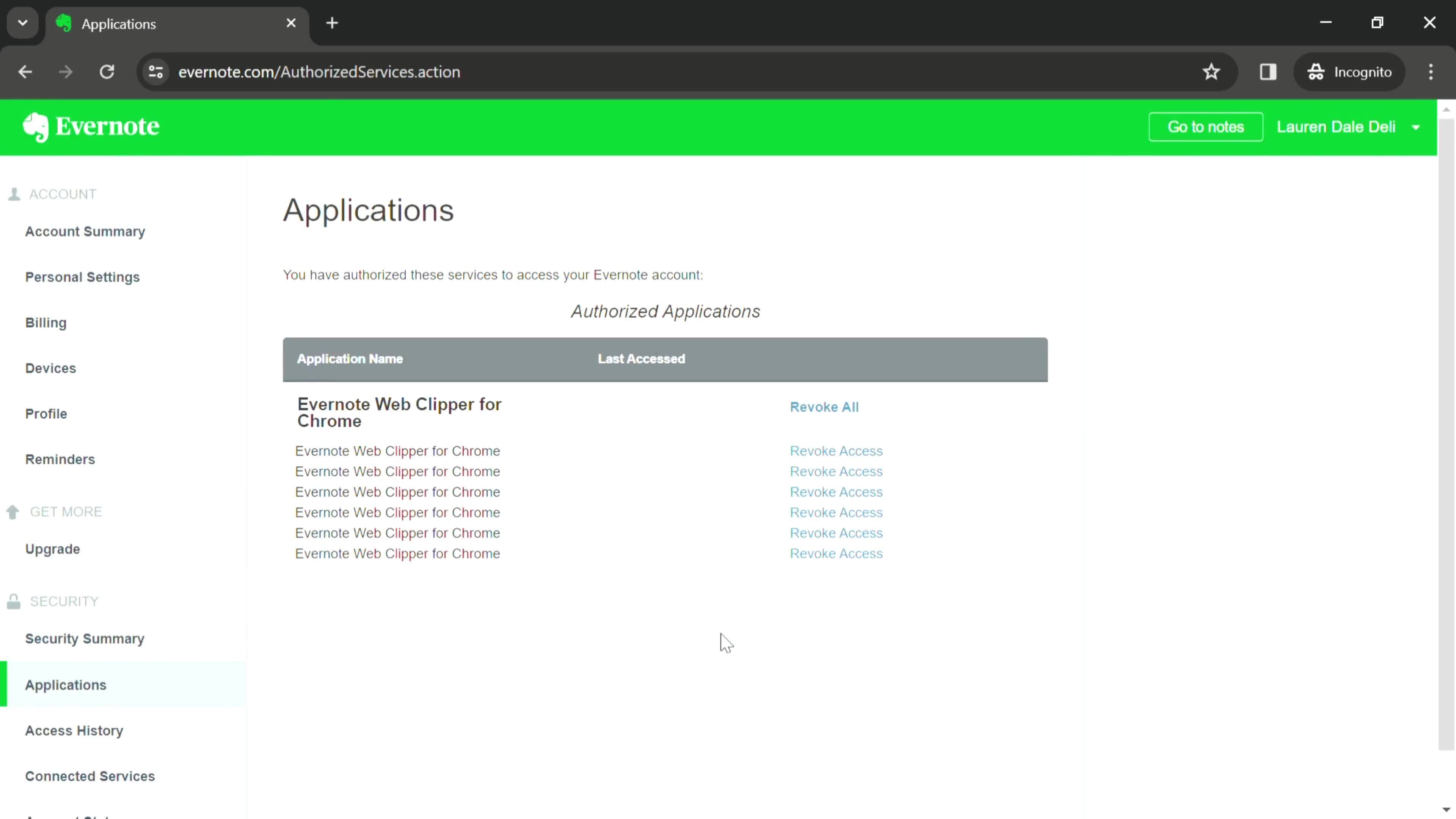
Task: Open the browser tab list dropdown
Action: click(22, 22)
